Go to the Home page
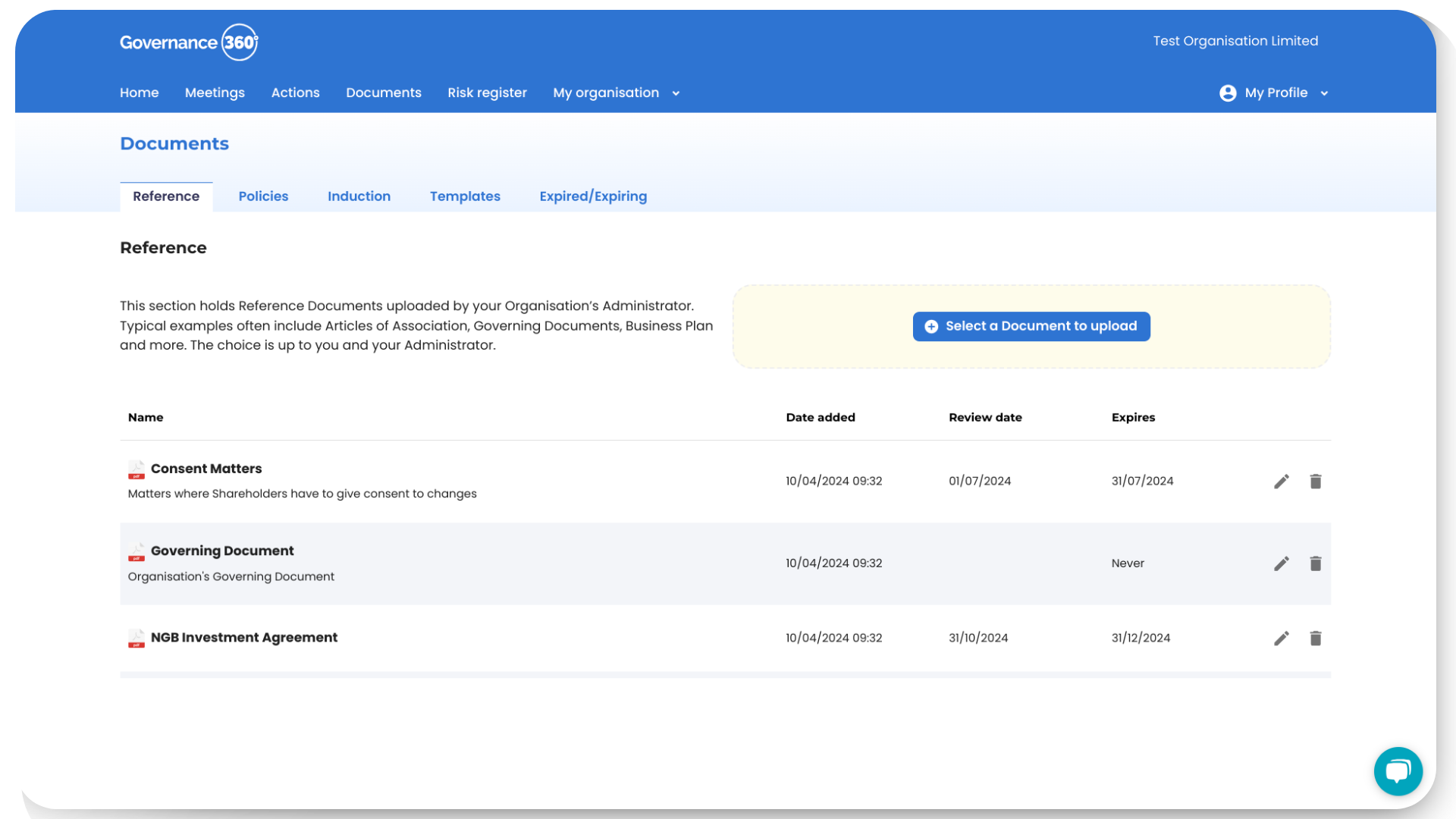1456x819 pixels. click(x=140, y=93)
